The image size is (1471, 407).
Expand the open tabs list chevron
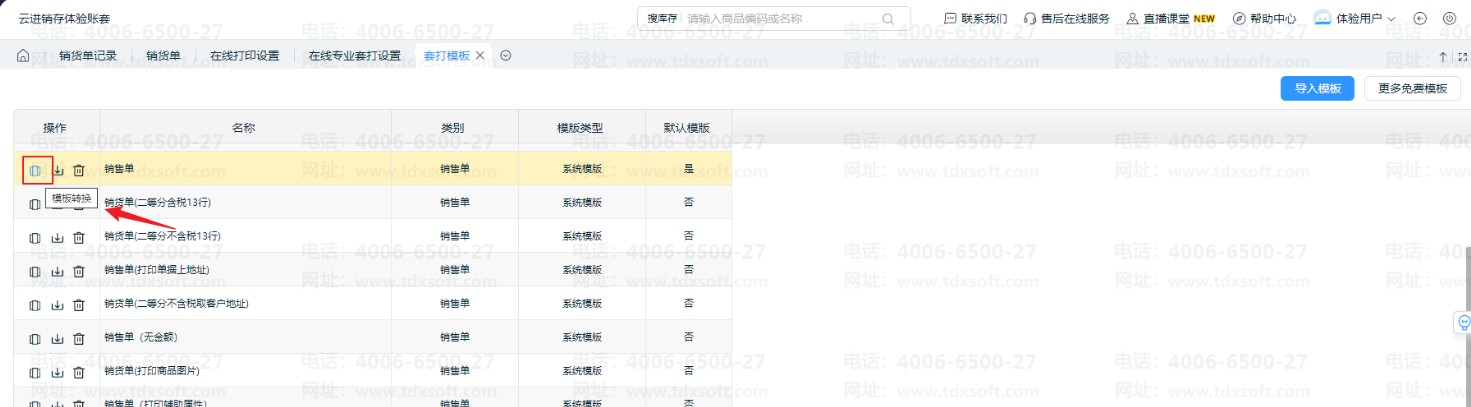(506, 56)
